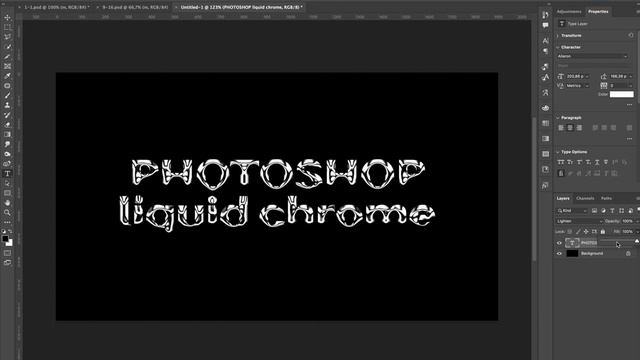Hide the Background layer
The height and width of the screenshot is (360, 640).
[x=559, y=253]
